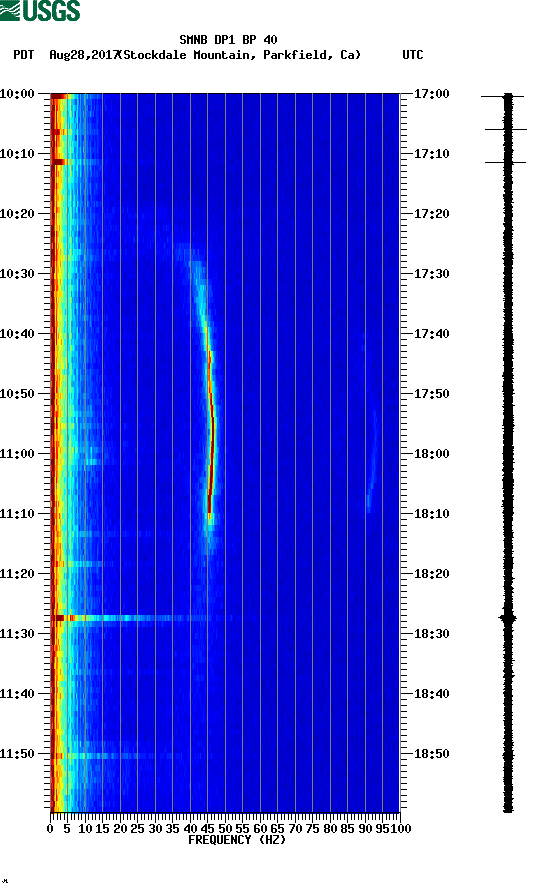Click the 'FREQUENCY (HZ)' axis title
The width and height of the screenshot is (552, 892).
(x=237, y=840)
